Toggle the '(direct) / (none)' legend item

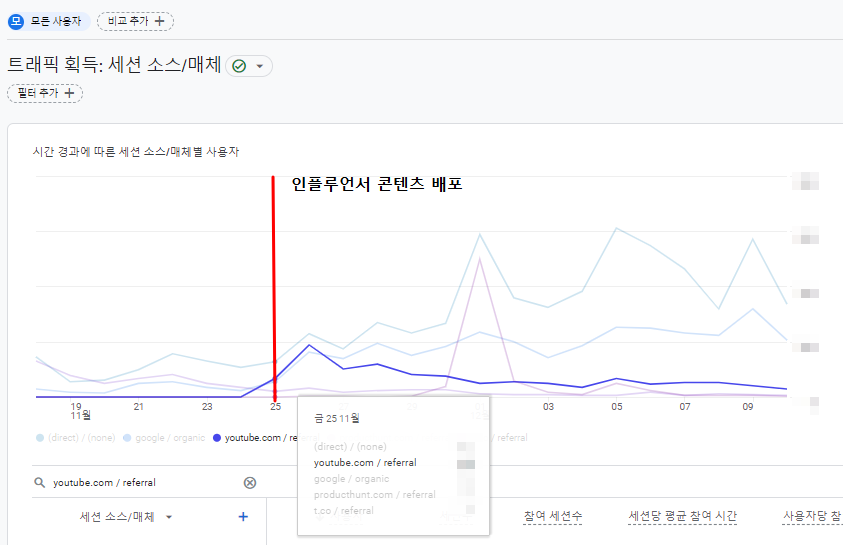pos(76,438)
